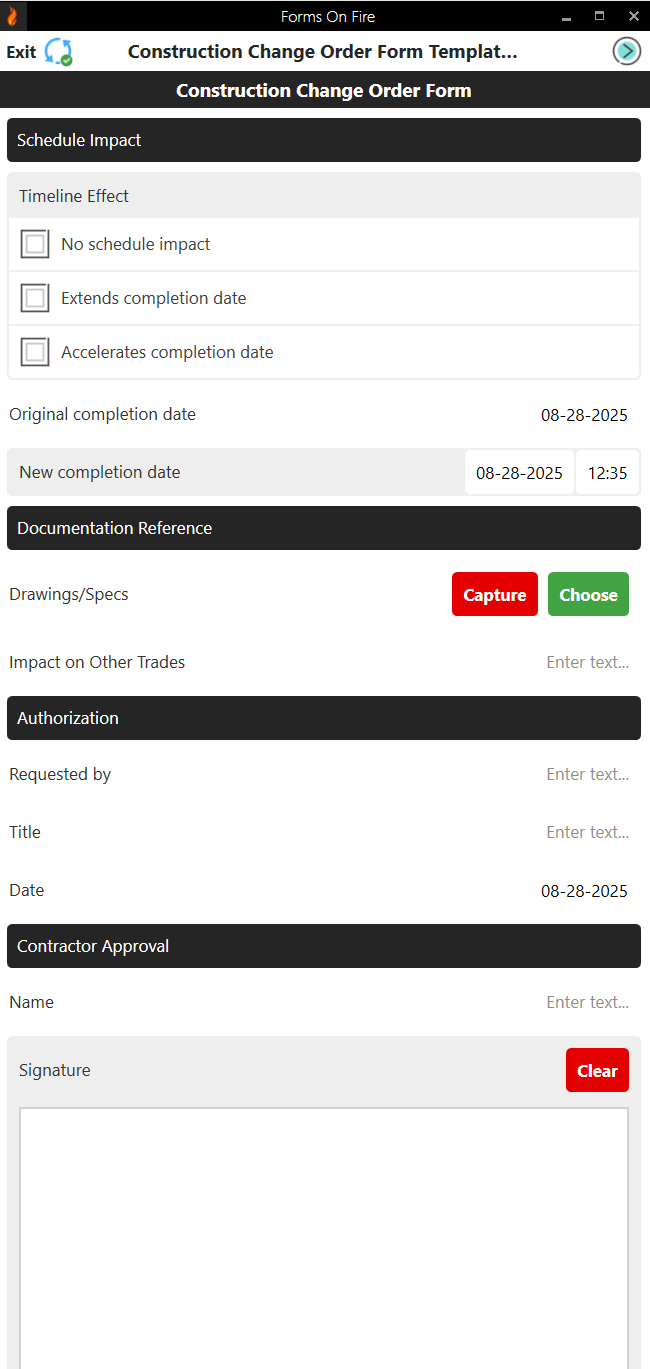This screenshot has width=650, height=1369.
Task: Click the Requested by text field
Action: [588, 773]
